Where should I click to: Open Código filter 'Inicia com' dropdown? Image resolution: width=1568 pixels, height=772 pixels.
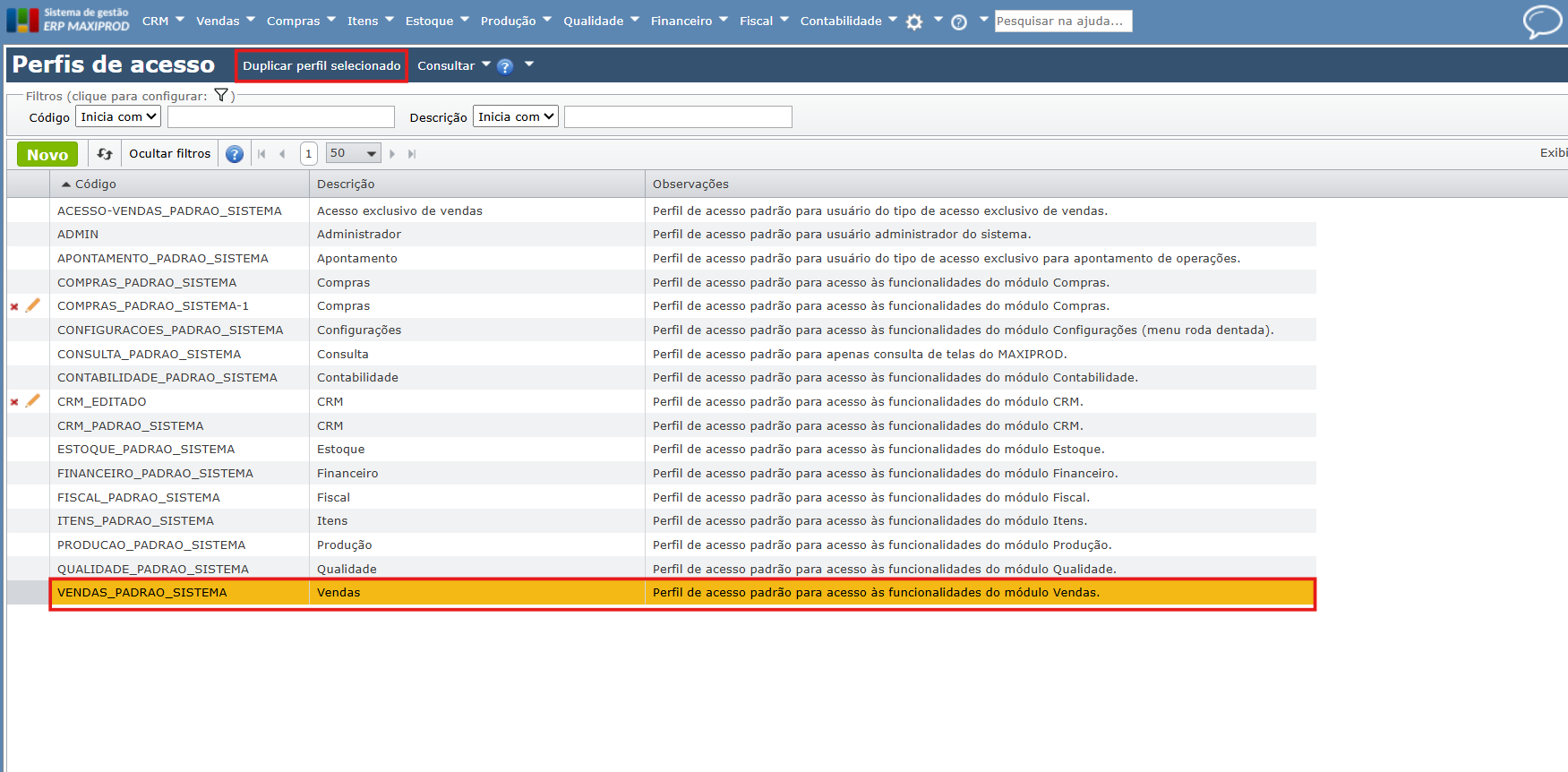pos(118,116)
